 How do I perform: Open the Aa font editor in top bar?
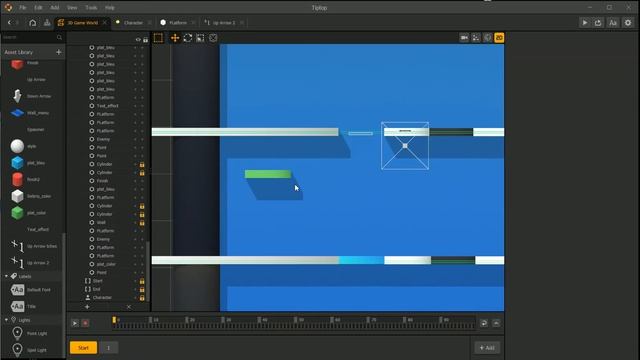coord(613,23)
